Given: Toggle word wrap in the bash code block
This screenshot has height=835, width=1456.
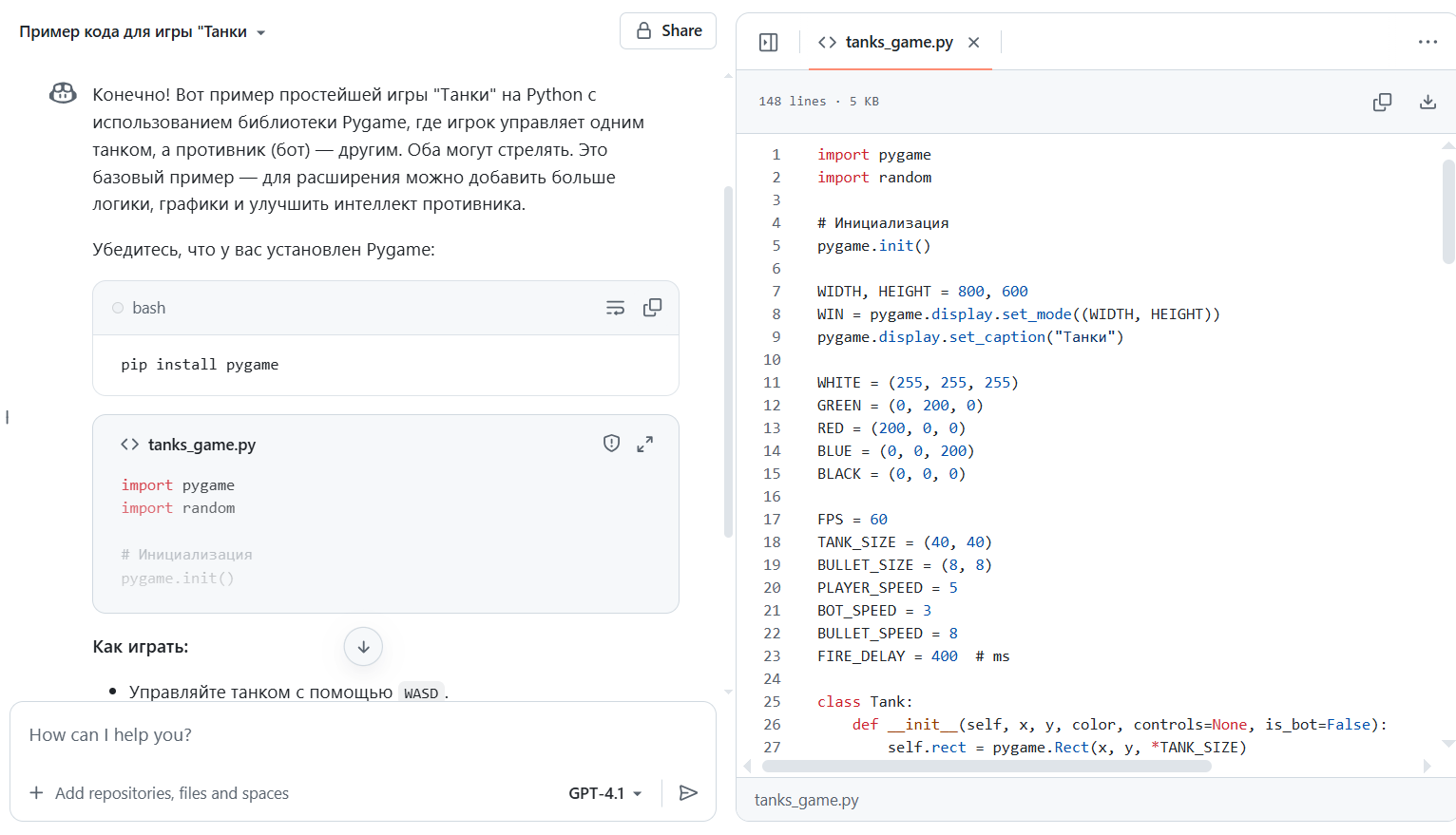Looking at the screenshot, I should (x=615, y=308).
